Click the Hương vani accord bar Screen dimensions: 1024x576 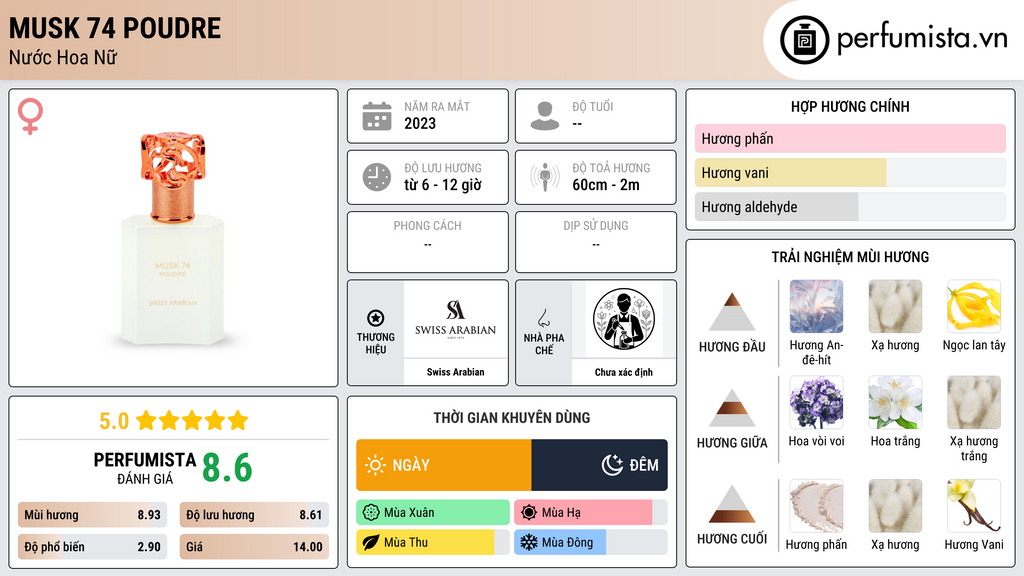[x=850, y=173]
